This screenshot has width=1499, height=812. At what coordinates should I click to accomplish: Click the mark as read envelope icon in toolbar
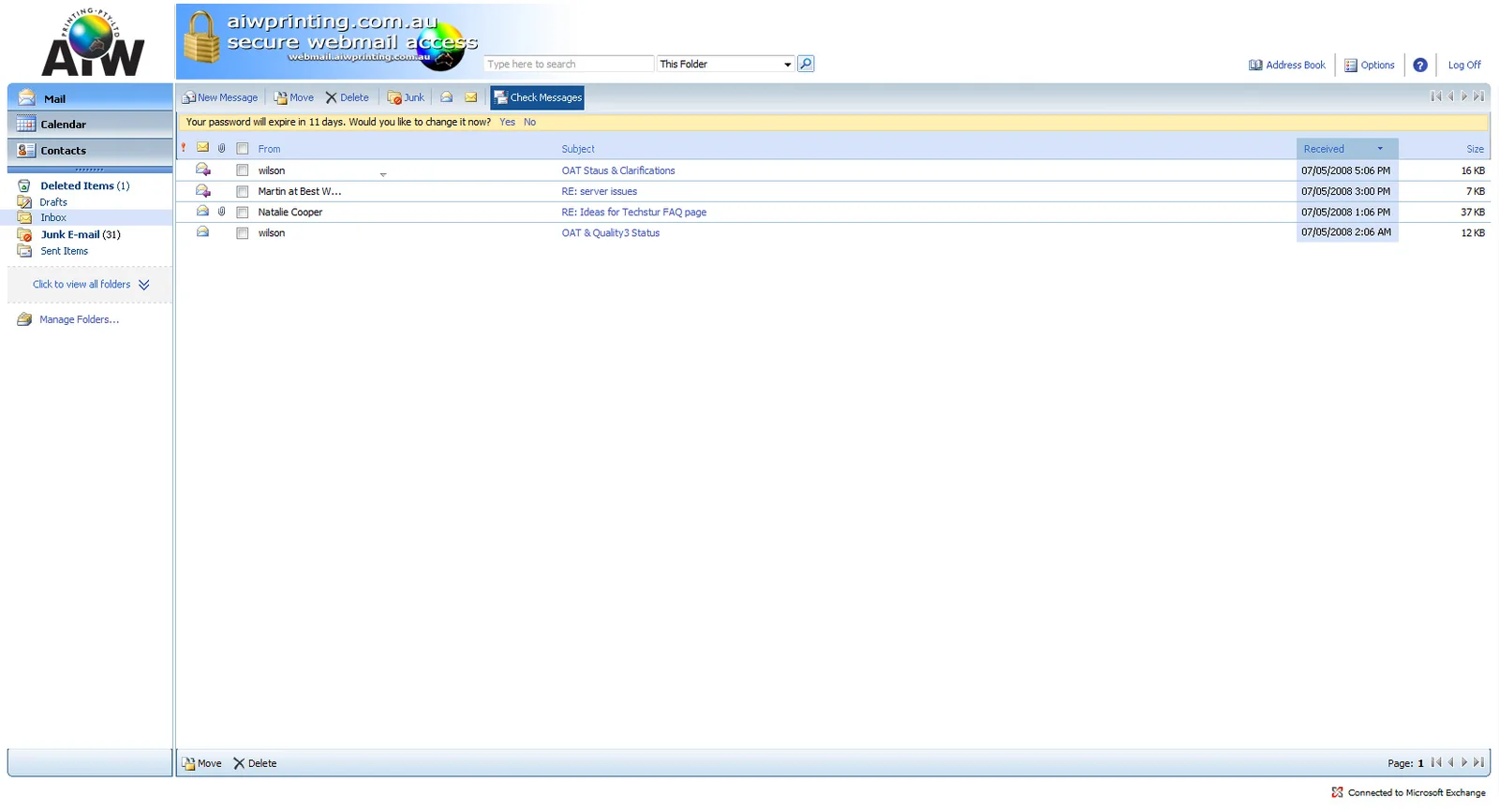click(x=447, y=97)
